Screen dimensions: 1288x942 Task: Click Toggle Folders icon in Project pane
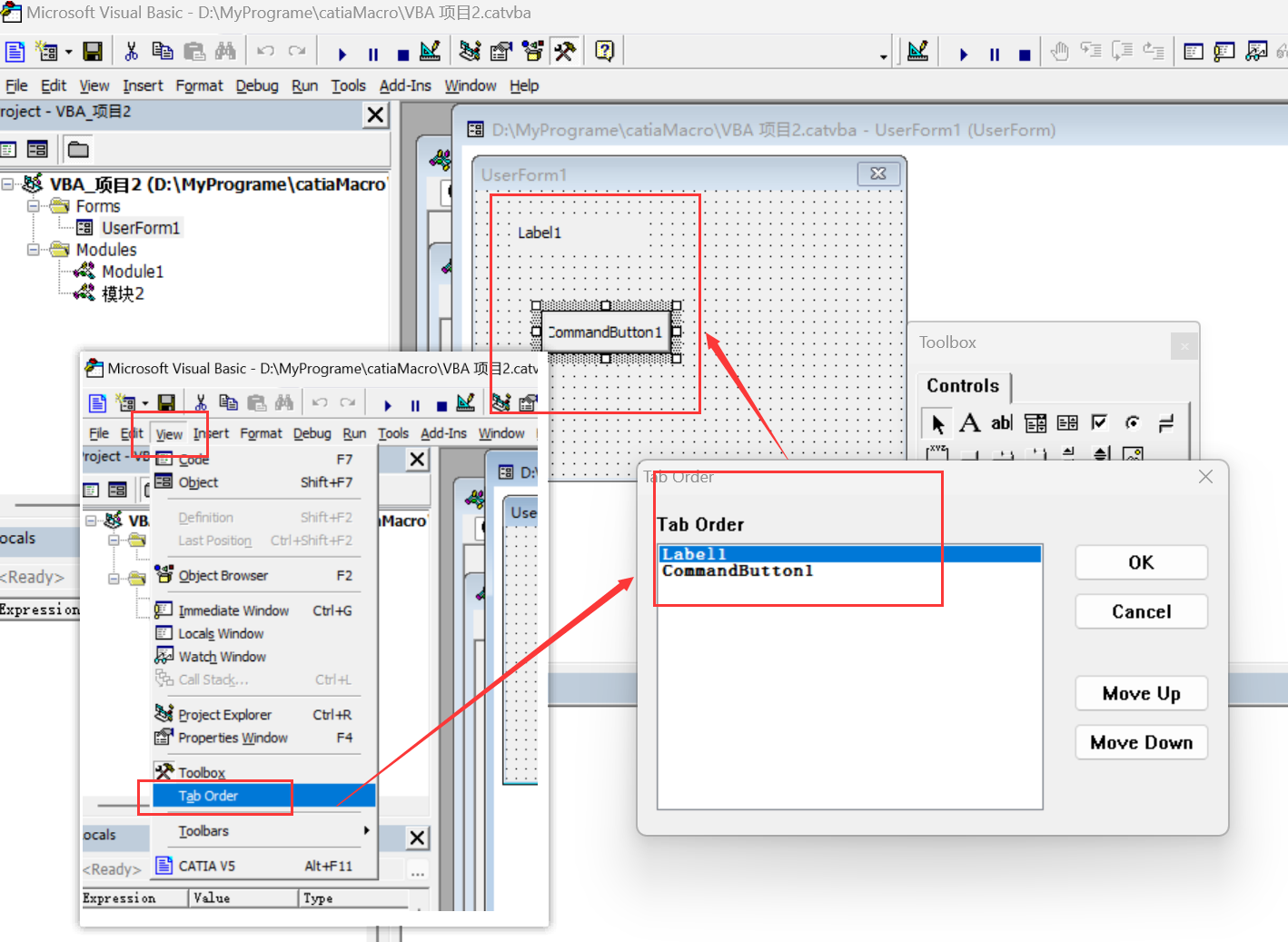pyautogui.click(x=78, y=149)
